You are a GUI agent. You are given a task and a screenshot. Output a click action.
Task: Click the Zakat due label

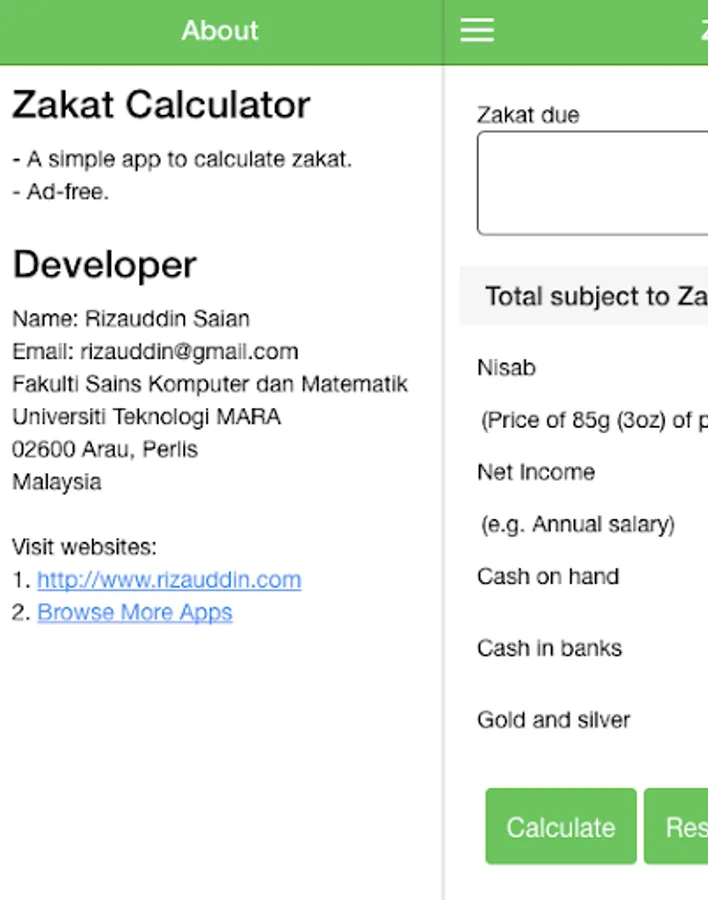[528, 115]
